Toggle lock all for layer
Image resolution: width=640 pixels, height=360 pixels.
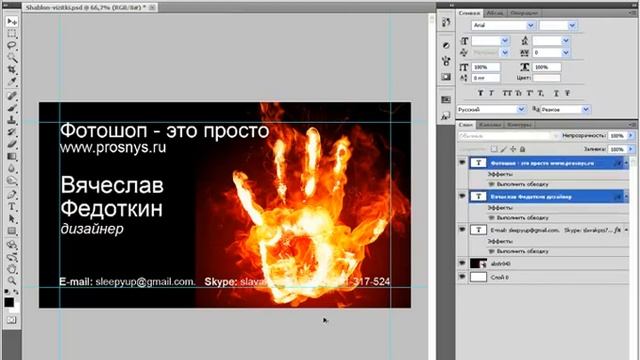point(523,149)
